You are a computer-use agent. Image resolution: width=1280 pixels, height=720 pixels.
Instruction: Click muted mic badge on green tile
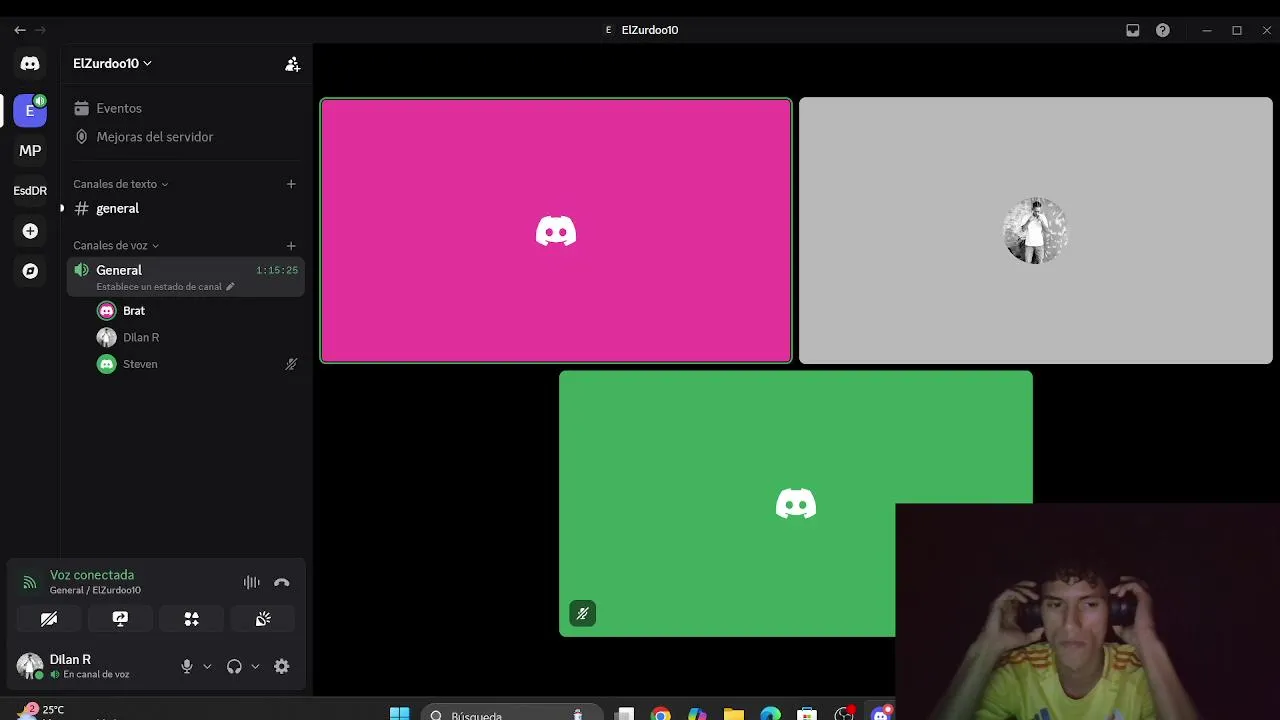(582, 613)
